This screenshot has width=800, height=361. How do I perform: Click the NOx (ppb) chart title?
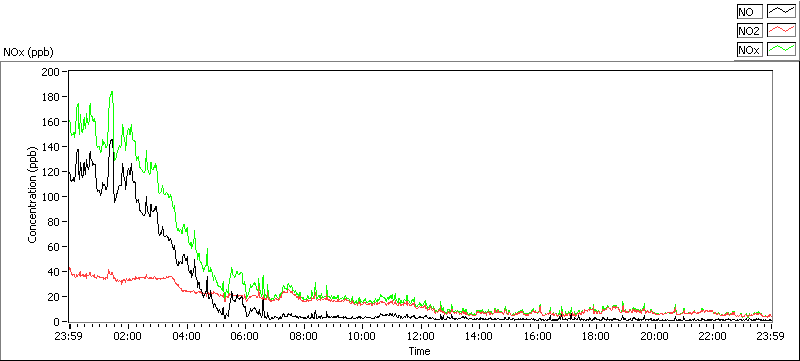(29, 52)
